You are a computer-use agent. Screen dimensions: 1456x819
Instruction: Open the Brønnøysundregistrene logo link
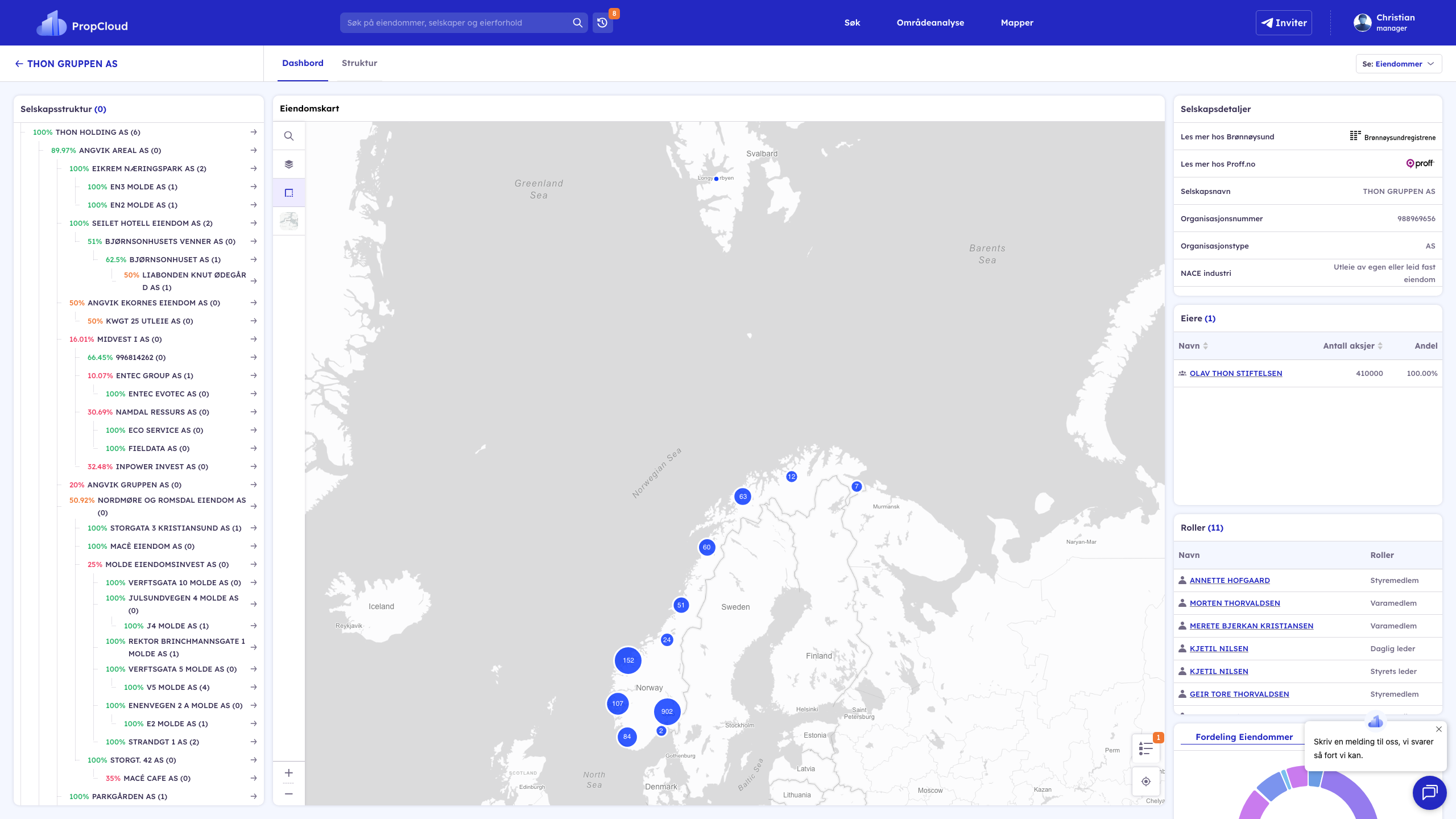click(x=1393, y=136)
